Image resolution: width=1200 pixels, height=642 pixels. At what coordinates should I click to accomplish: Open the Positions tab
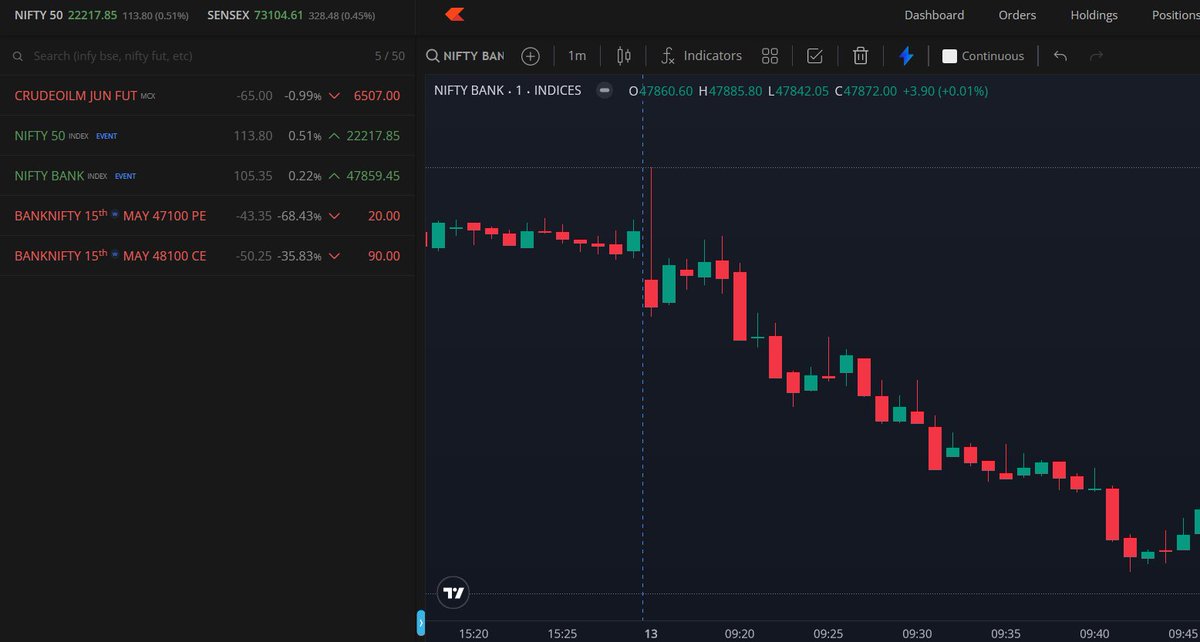[1175, 15]
